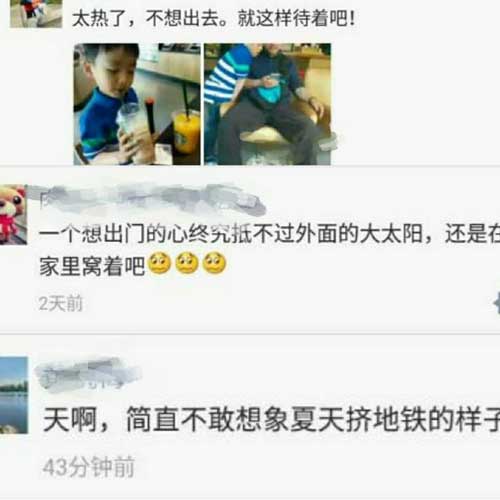
Task: Tap the middle dizzy-face emoji
Action: click(187, 263)
